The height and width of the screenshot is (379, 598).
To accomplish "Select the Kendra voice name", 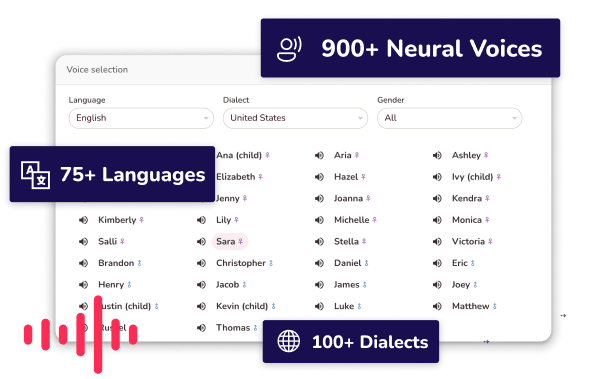I will 467,198.
